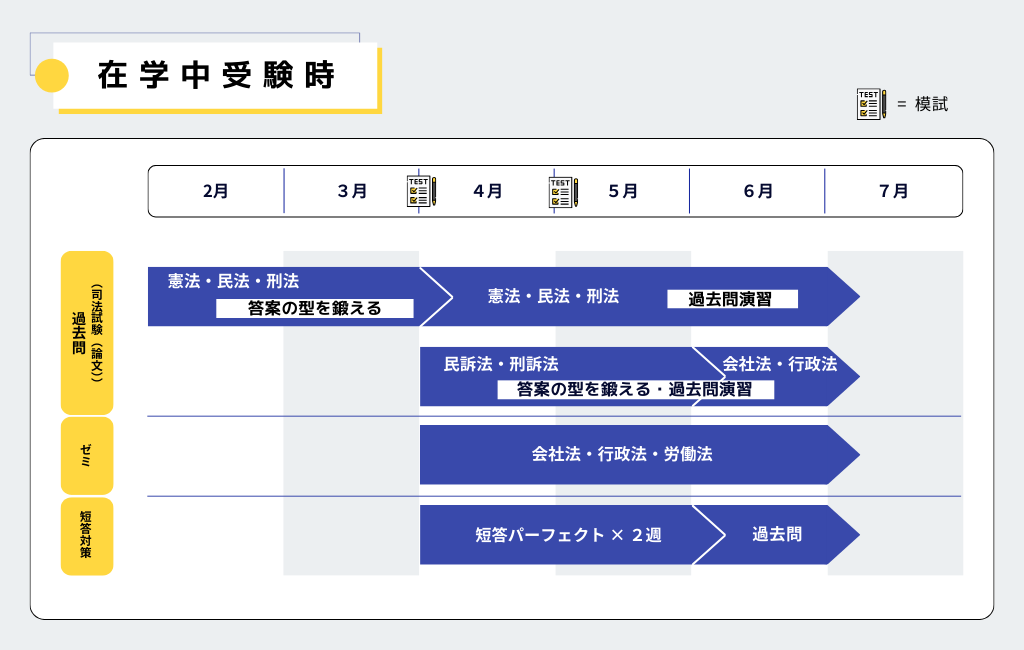Click the mock exam icon before 4月

click(x=421, y=191)
